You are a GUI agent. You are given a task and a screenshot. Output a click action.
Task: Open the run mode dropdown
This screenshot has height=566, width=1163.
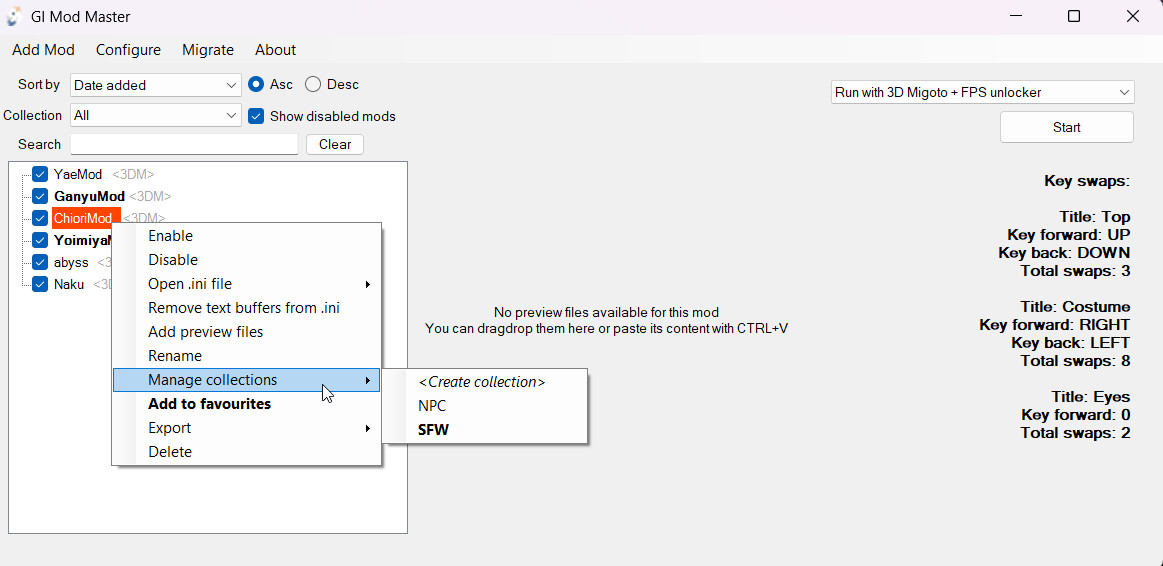tap(982, 92)
